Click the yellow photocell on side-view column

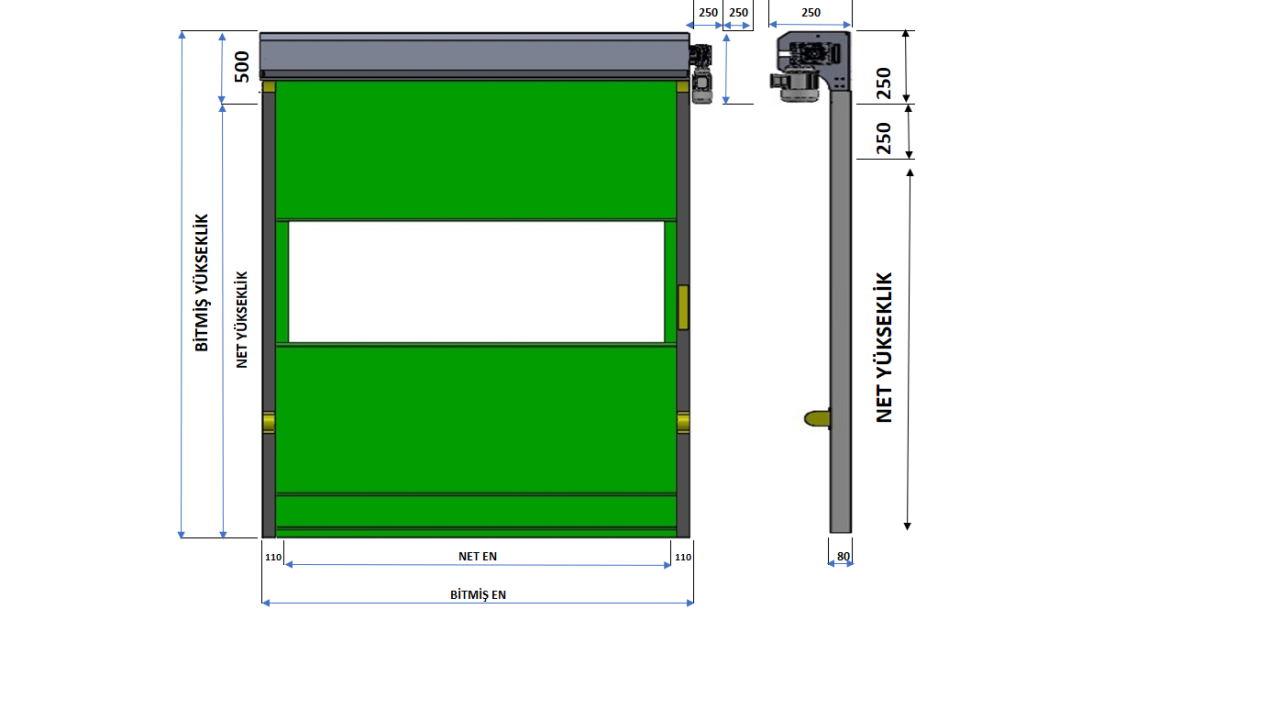[x=817, y=418]
